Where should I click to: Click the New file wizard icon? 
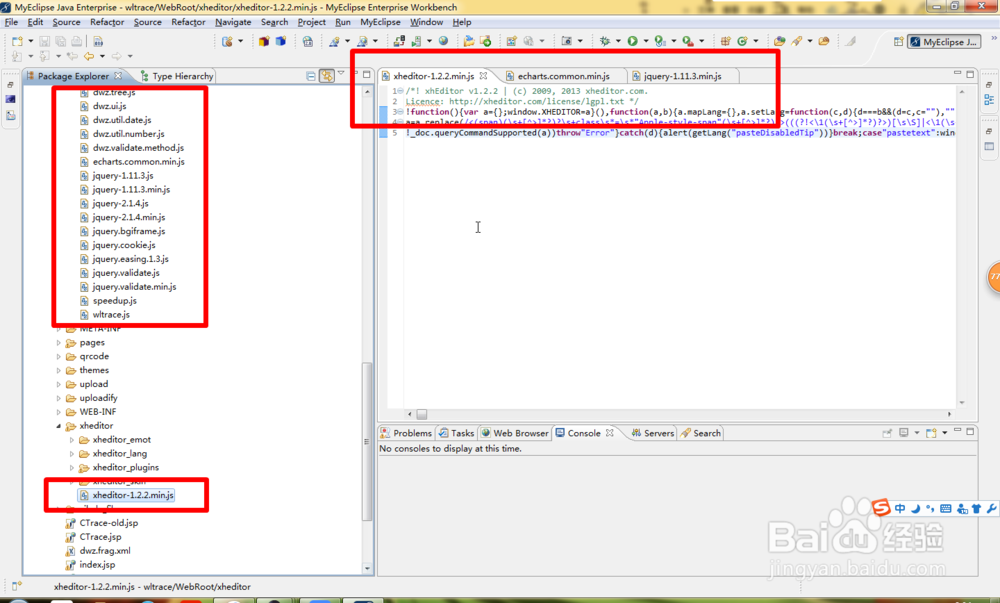(x=17, y=41)
